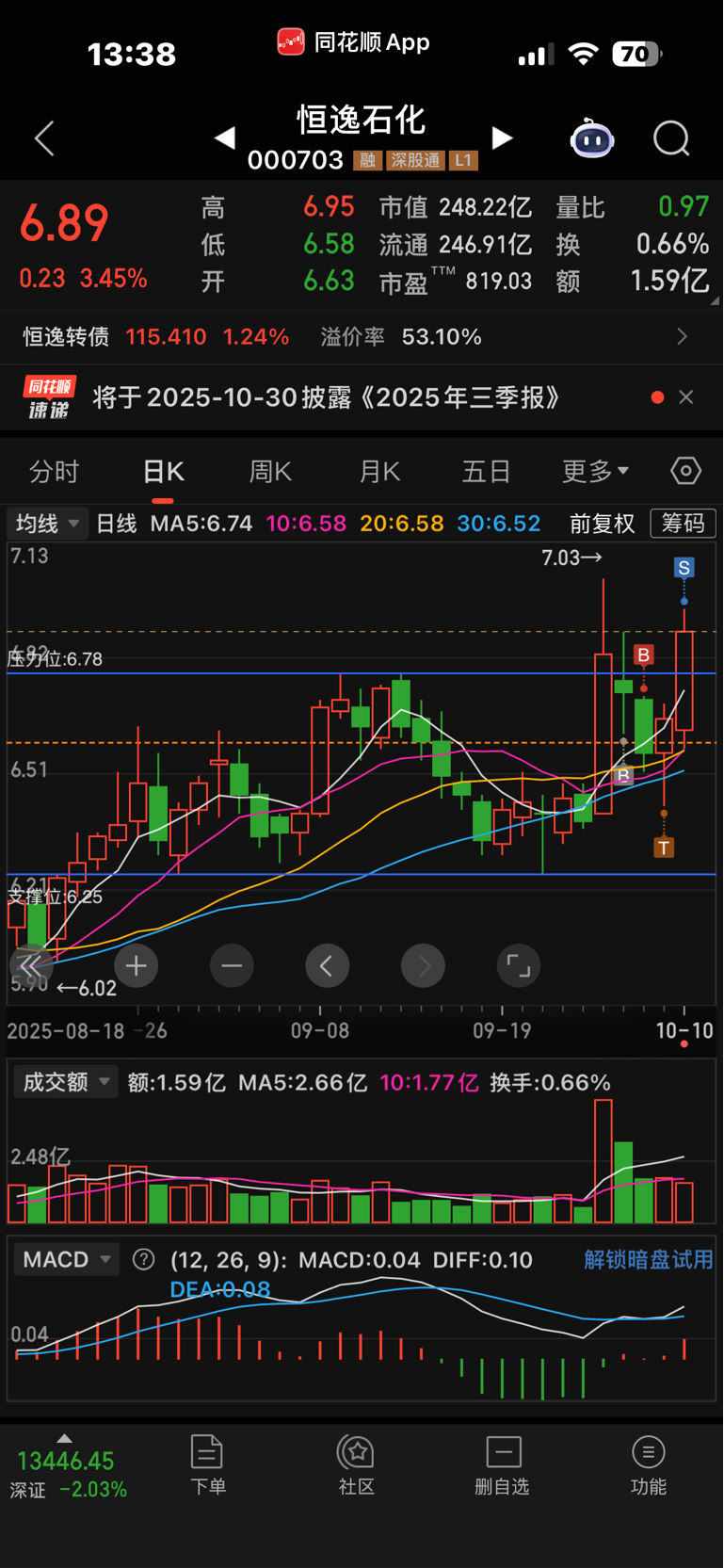Tap the 10-10 date marker
Screen dimensions: 724x1568
tap(684, 1030)
